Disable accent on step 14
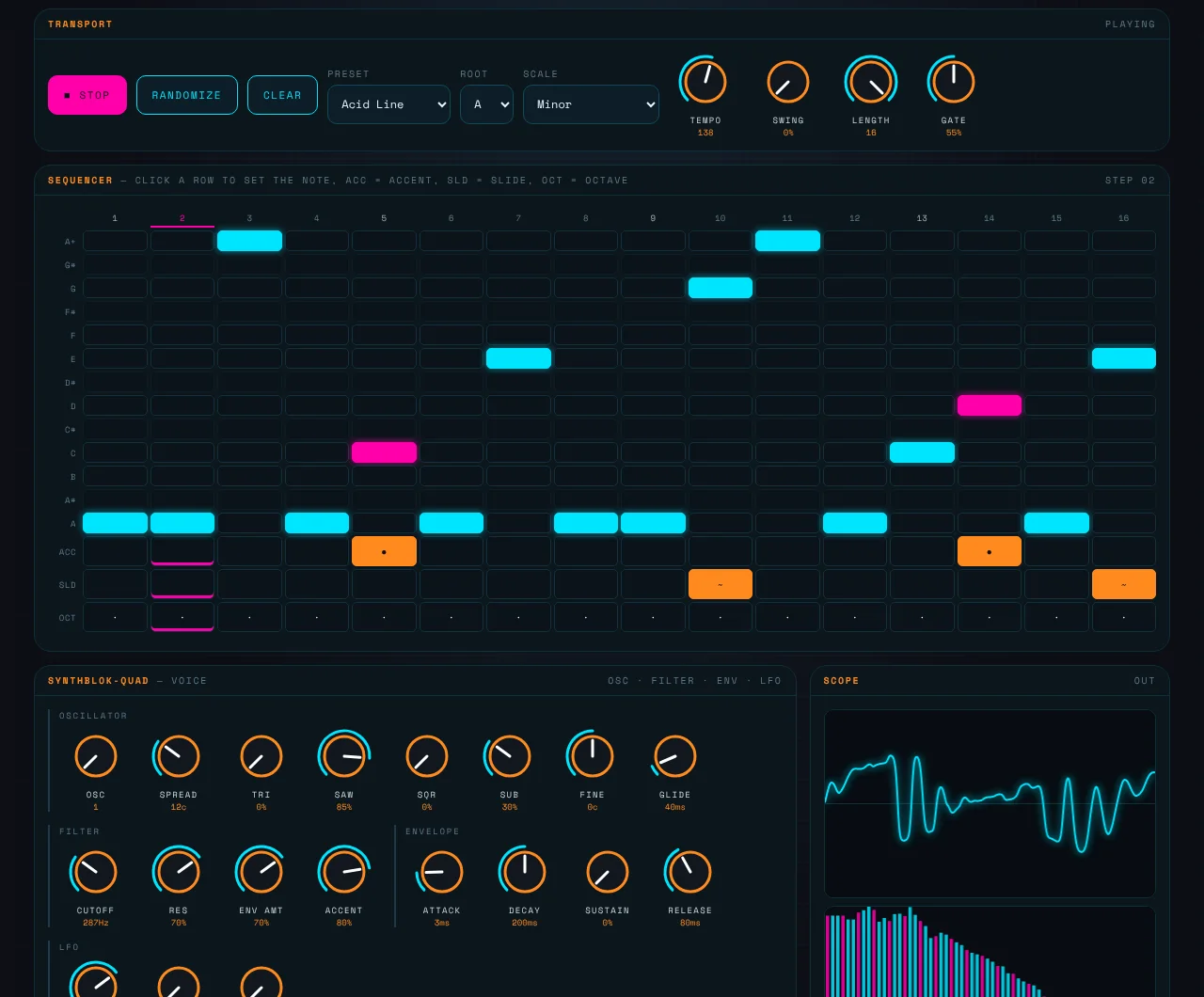The image size is (1204, 997). (x=990, y=551)
